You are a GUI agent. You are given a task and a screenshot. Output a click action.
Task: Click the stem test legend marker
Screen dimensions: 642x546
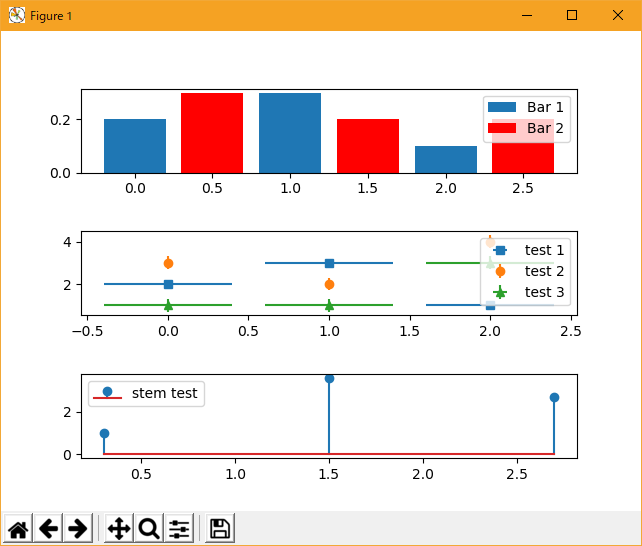pos(107,392)
